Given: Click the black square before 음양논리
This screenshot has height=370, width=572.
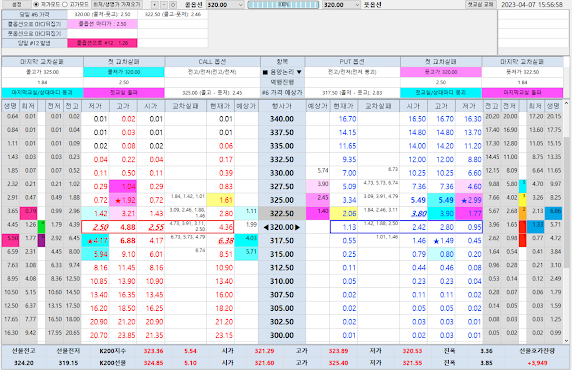Looking at the screenshot, I should 265,72.
